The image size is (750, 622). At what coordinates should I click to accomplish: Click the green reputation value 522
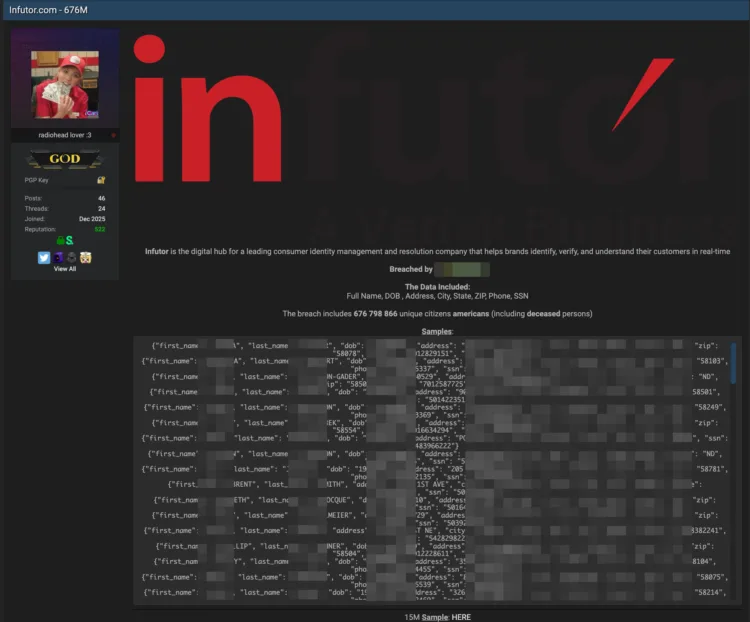99,229
